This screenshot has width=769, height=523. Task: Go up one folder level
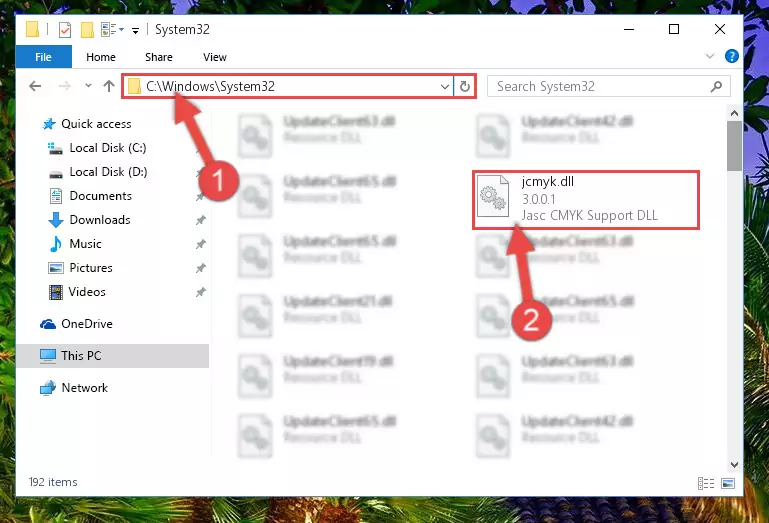tap(109, 86)
